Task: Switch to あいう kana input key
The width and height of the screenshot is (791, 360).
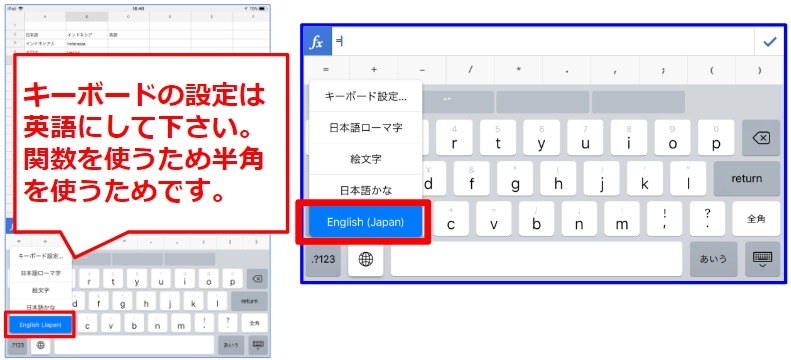Action: coord(713,259)
